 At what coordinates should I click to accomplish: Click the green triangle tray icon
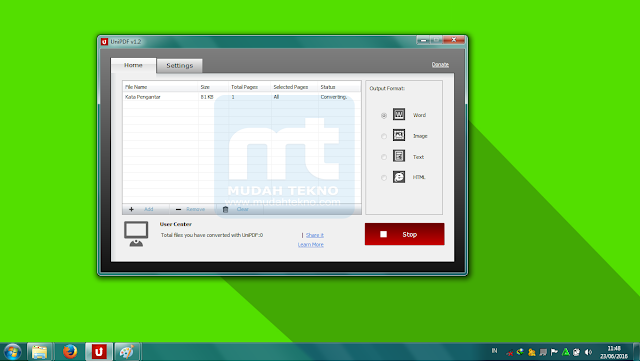click(x=565, y=352)
